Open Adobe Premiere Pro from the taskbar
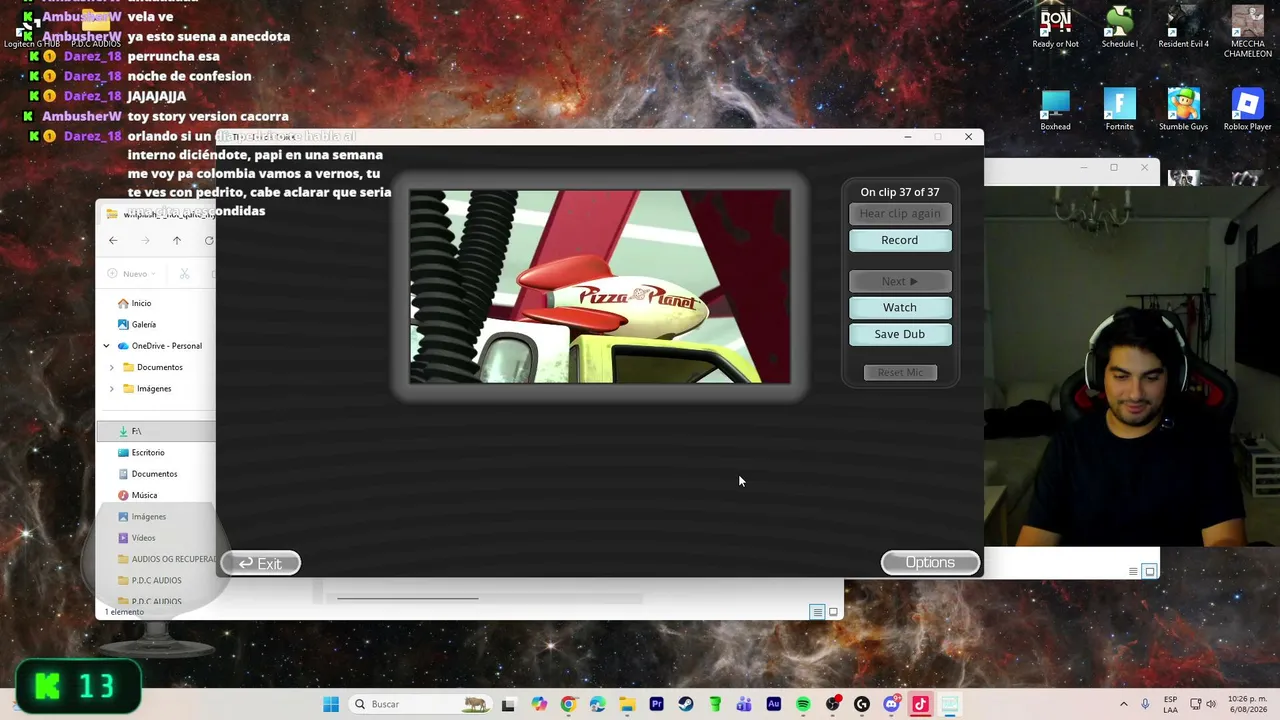Image resolution: width=1280 pixels, height=720 pixels. pyautogui.click(x=656, y=704)
